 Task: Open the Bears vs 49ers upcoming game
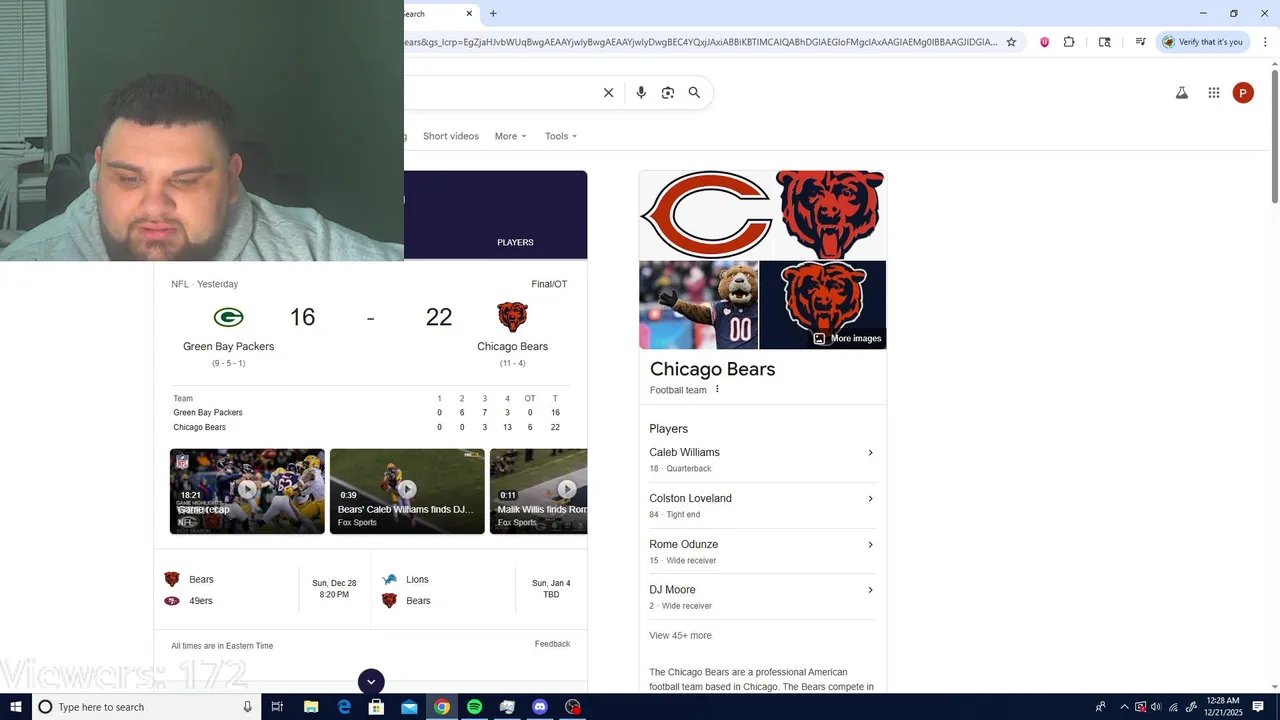pos(262,590)
